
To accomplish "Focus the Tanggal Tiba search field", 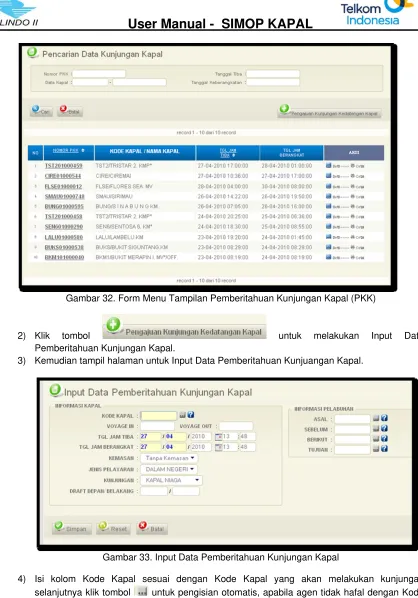I will pyautogui.click(x=273, y=74).
